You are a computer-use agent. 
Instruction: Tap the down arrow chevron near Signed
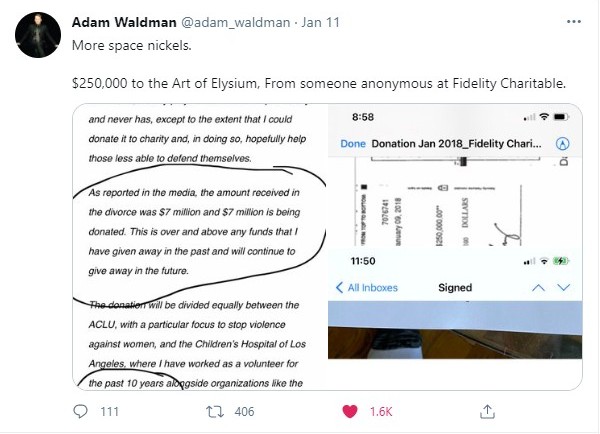click(564, 287)
